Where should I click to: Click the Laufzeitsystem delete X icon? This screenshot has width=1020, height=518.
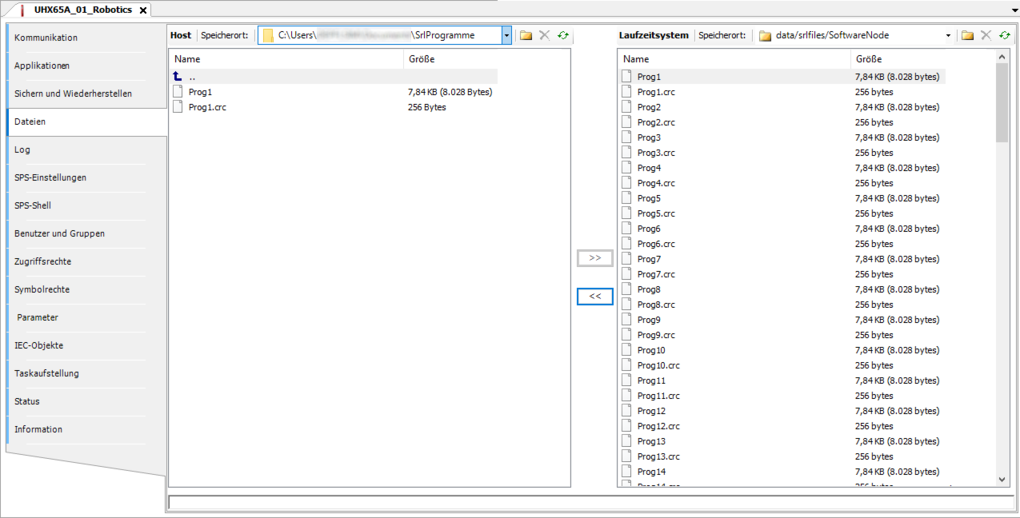985,36
